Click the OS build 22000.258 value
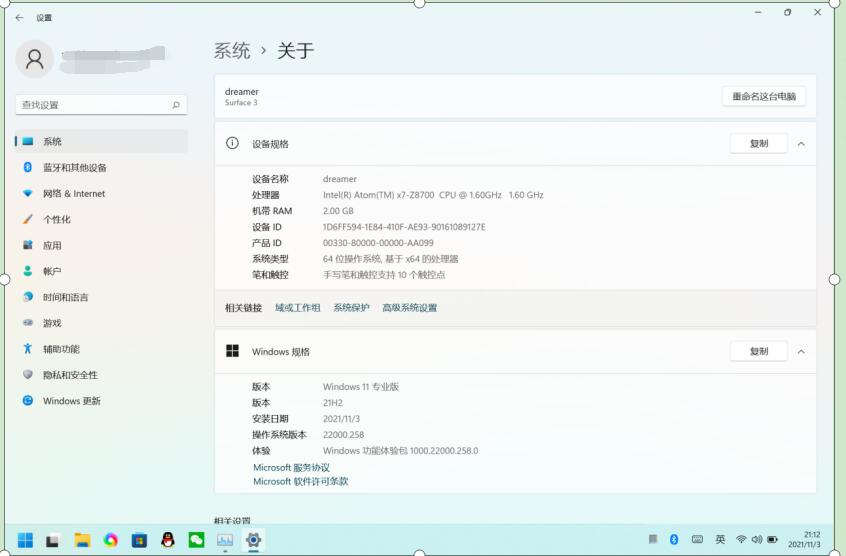This screenshot has width=846, height=556. (x=343, y=435)
